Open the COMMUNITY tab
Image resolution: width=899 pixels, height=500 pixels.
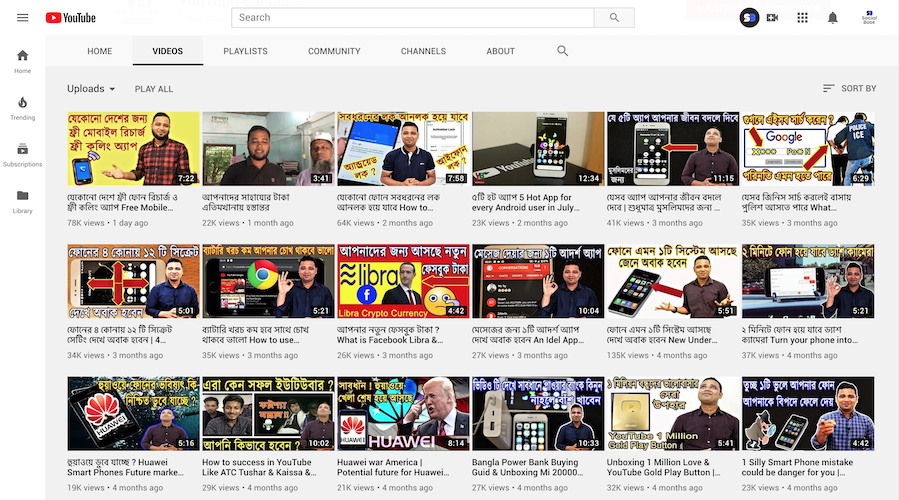pos(334,51)
